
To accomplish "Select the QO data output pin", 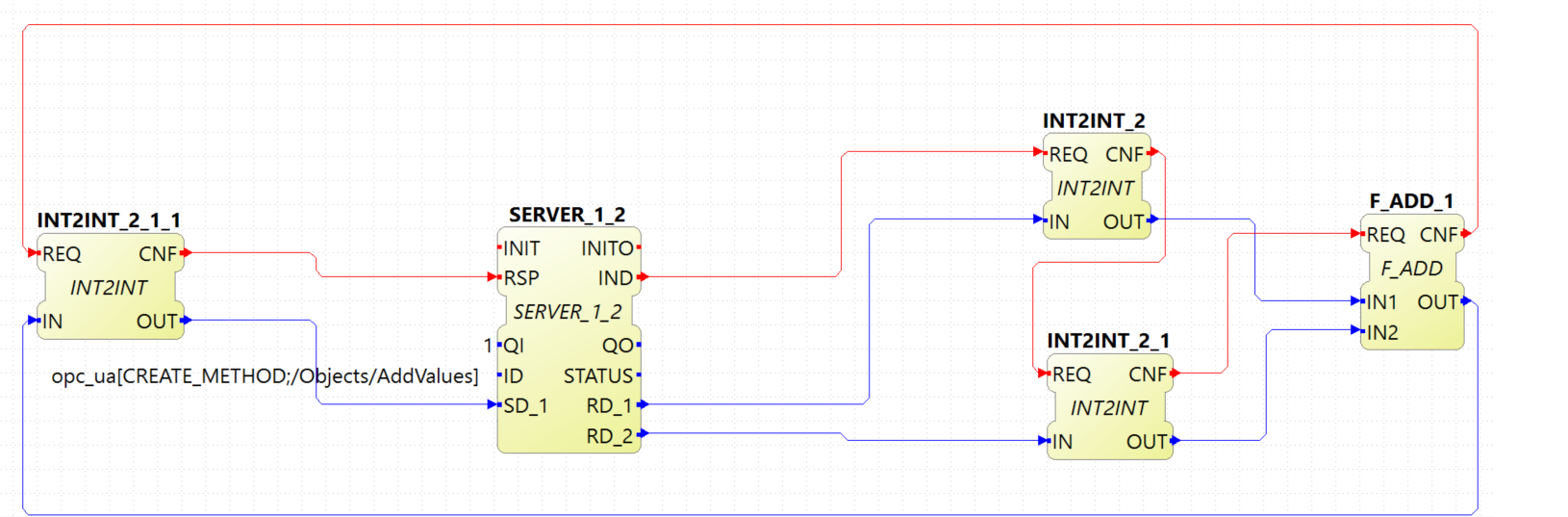I will tap(618, 346).
